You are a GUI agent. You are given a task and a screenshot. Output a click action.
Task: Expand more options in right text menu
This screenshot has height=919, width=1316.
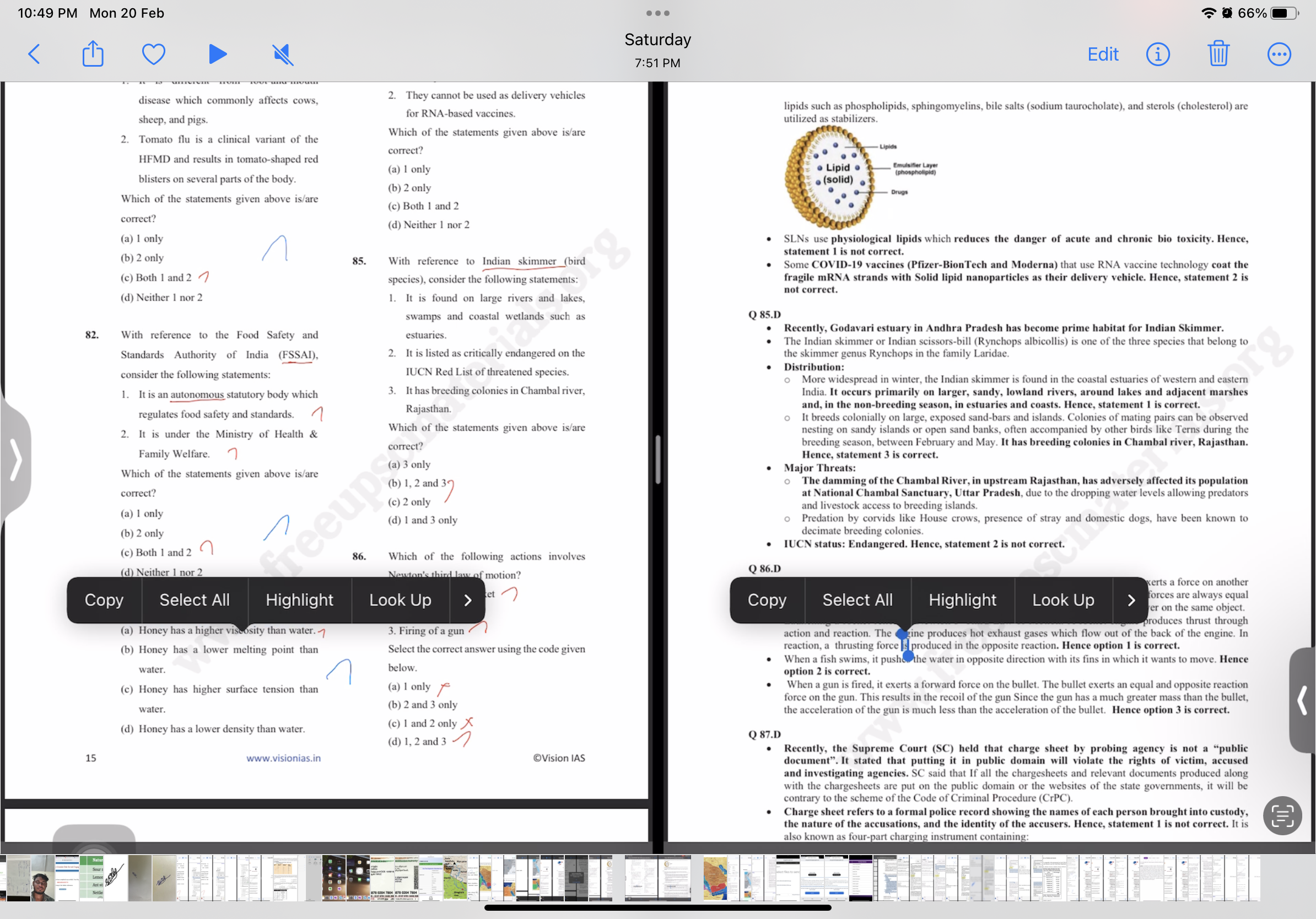pos(1130,600)
